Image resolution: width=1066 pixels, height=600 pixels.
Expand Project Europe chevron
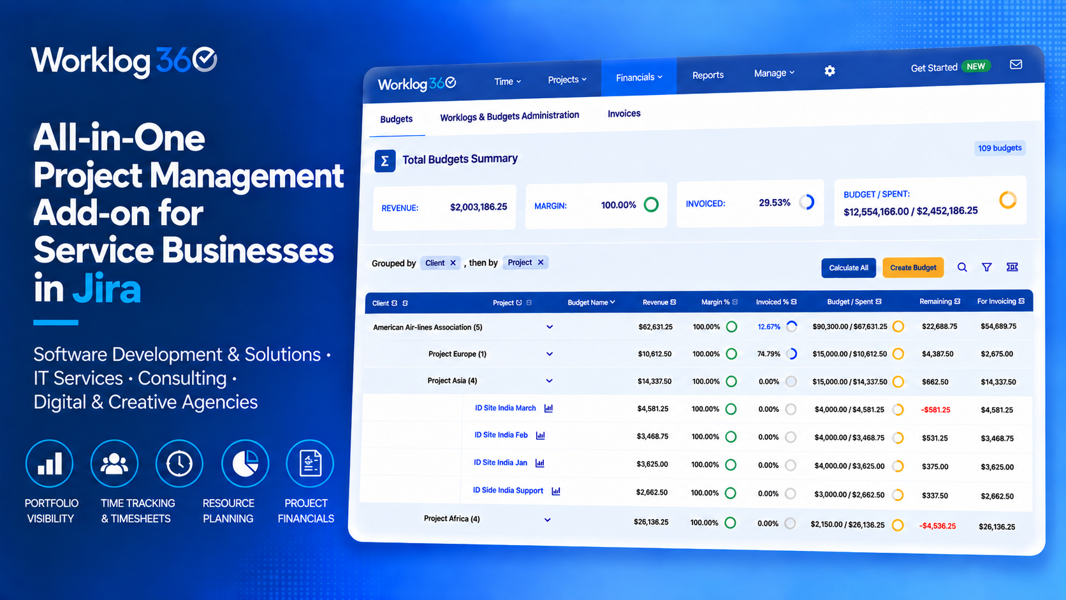(x=549, y=354)
